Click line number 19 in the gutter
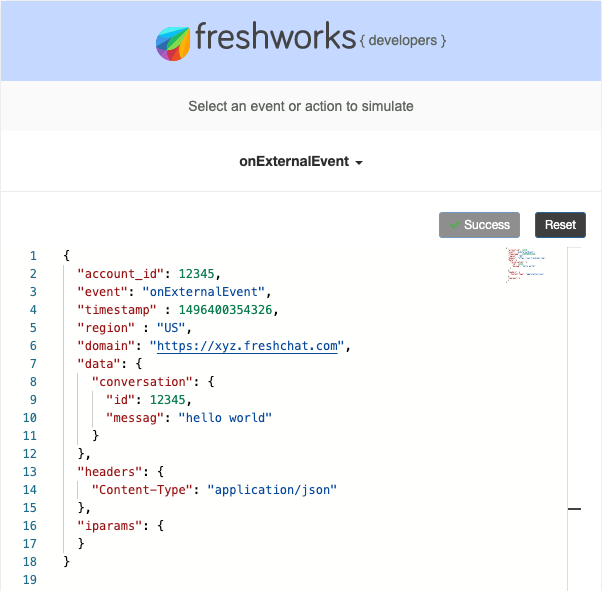The height and width of the screenshot is (591, 602). pos(30,579)
